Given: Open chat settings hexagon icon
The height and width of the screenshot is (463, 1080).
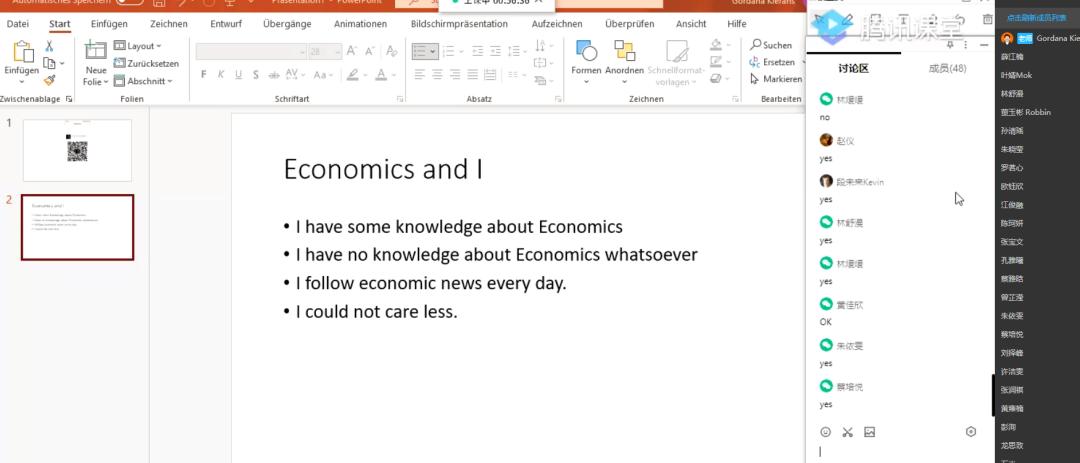Looking at the screenshot, I should coord(970,432).
